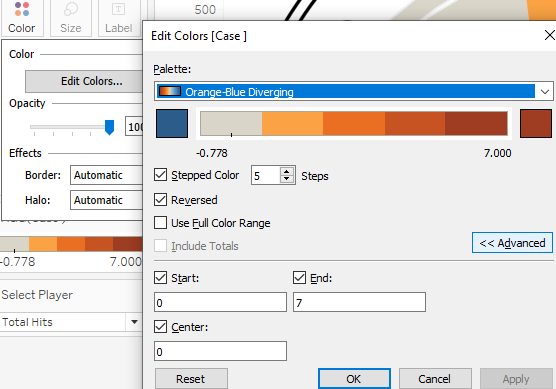Screen dimensions: 556x389
Task: Click the Steps number field
Action: [x=266, y=175]
